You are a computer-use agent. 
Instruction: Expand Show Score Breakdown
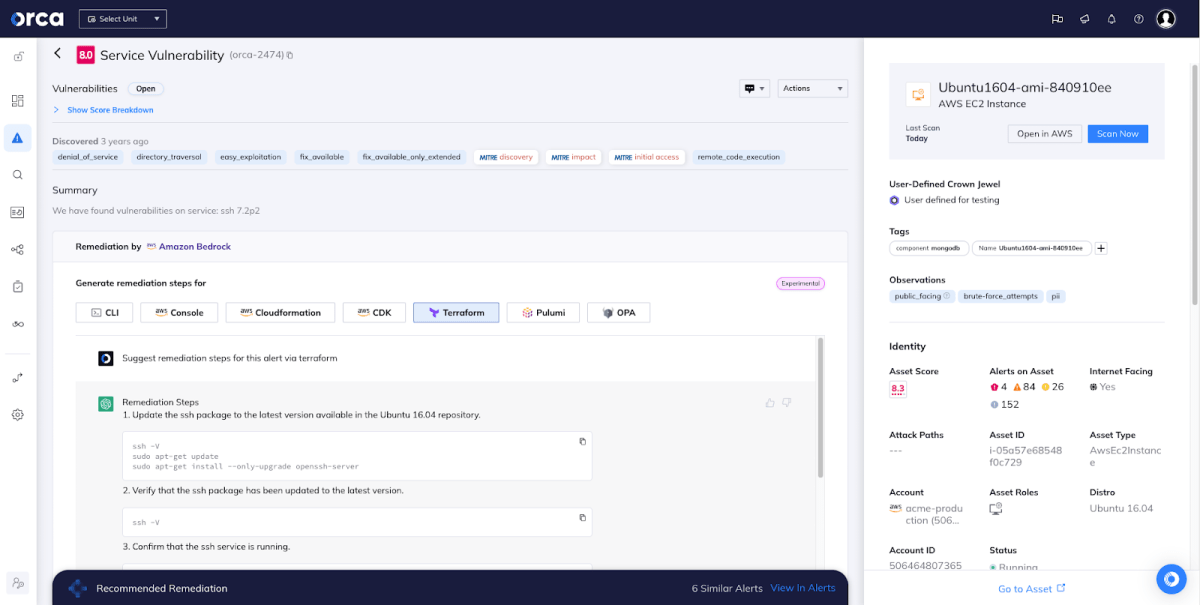coord(104,110)
